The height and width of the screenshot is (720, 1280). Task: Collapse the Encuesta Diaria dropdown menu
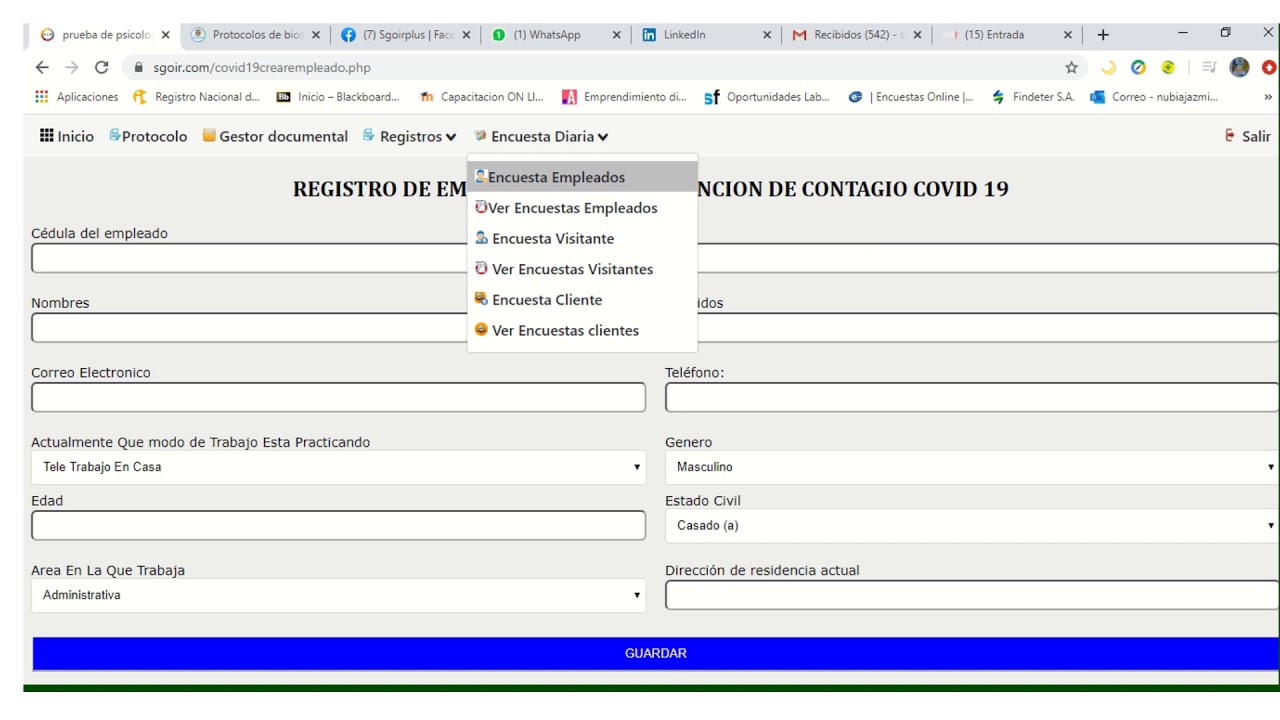[x=541, y=136]
